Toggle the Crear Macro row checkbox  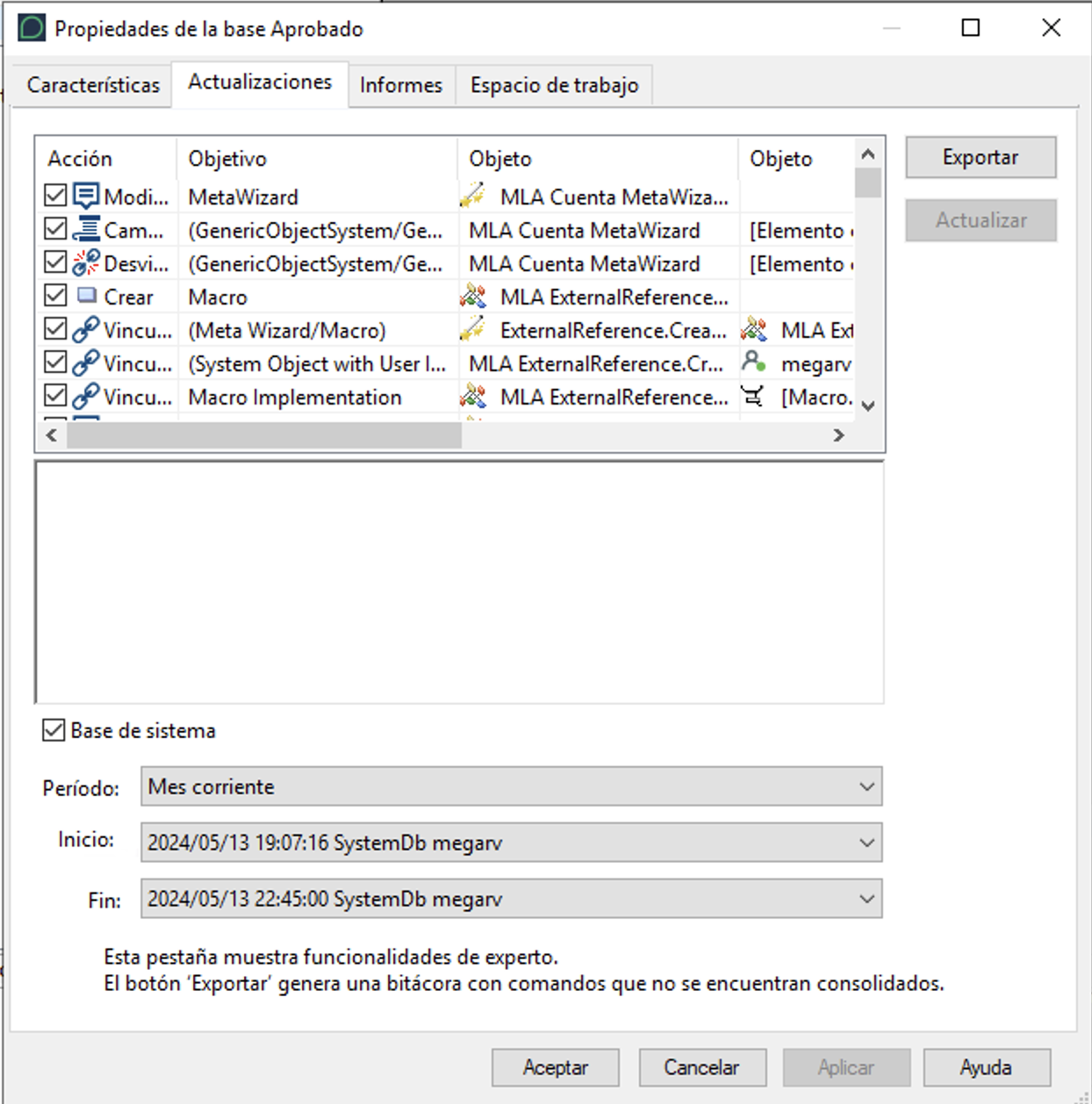[55, 296]
